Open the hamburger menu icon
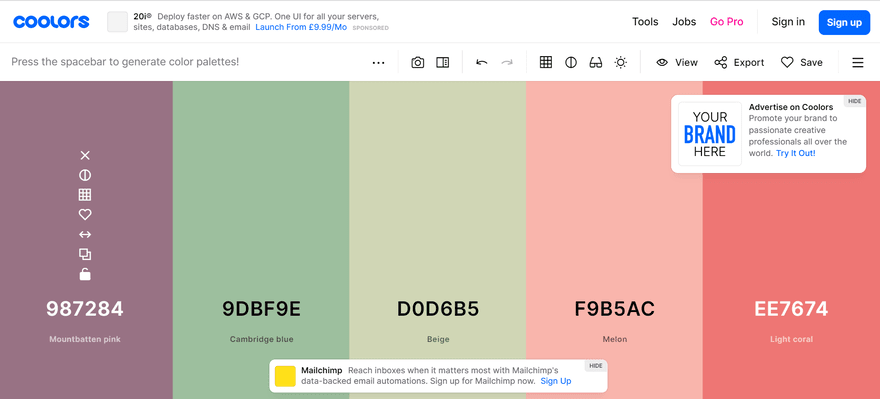Viewport: 880px width, 399px height. point(858,62)
